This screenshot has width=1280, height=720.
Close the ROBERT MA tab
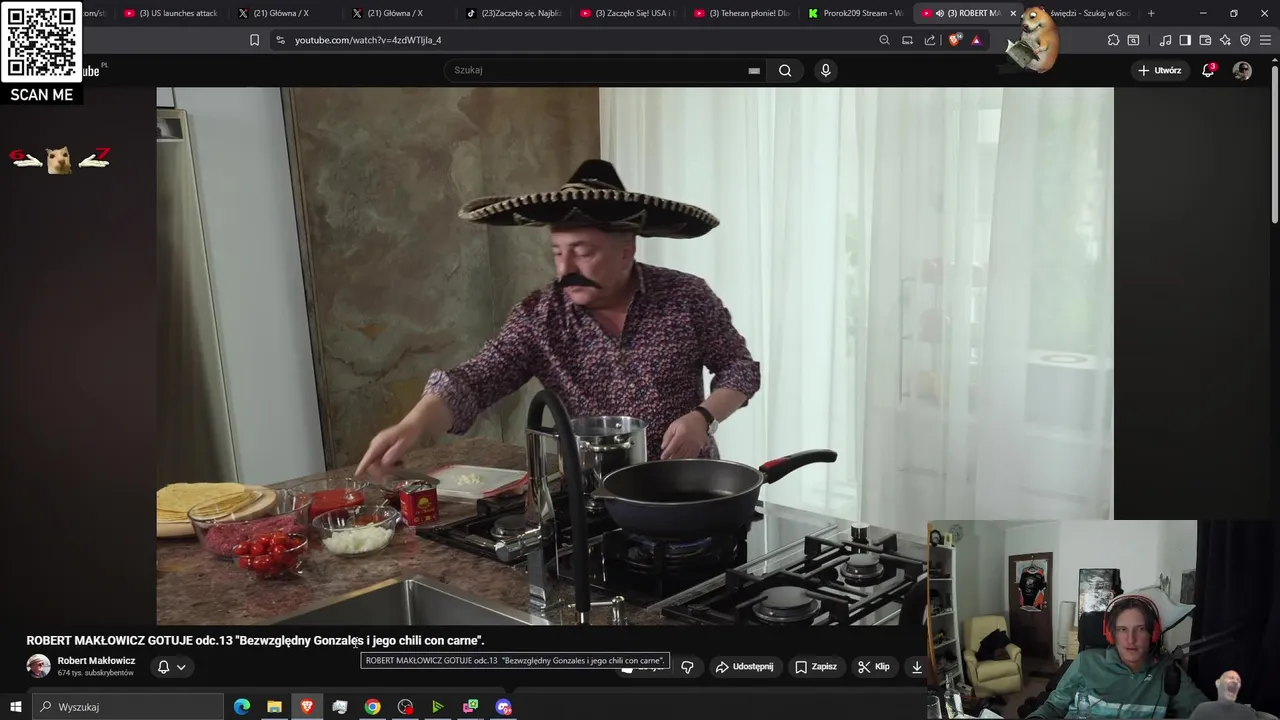(1013, 13)
